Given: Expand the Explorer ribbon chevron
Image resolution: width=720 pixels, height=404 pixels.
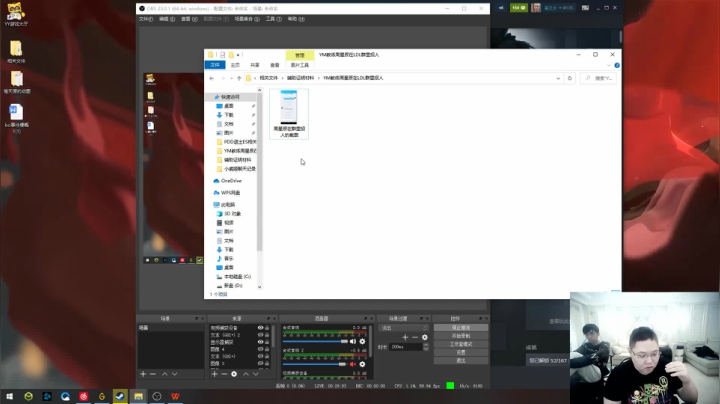Looking at the screenshot, I should click(609, 65).
